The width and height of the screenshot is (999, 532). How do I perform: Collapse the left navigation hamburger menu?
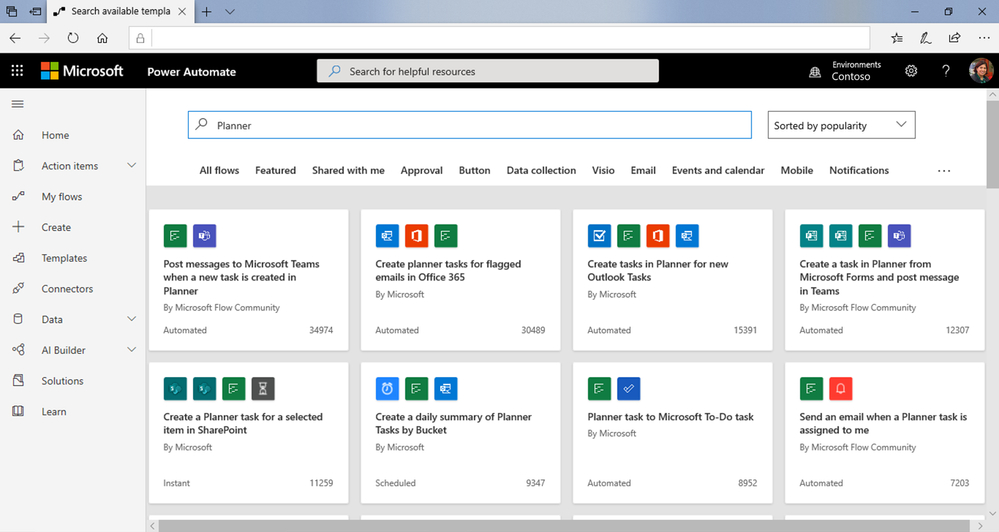(x=18, y=104)
